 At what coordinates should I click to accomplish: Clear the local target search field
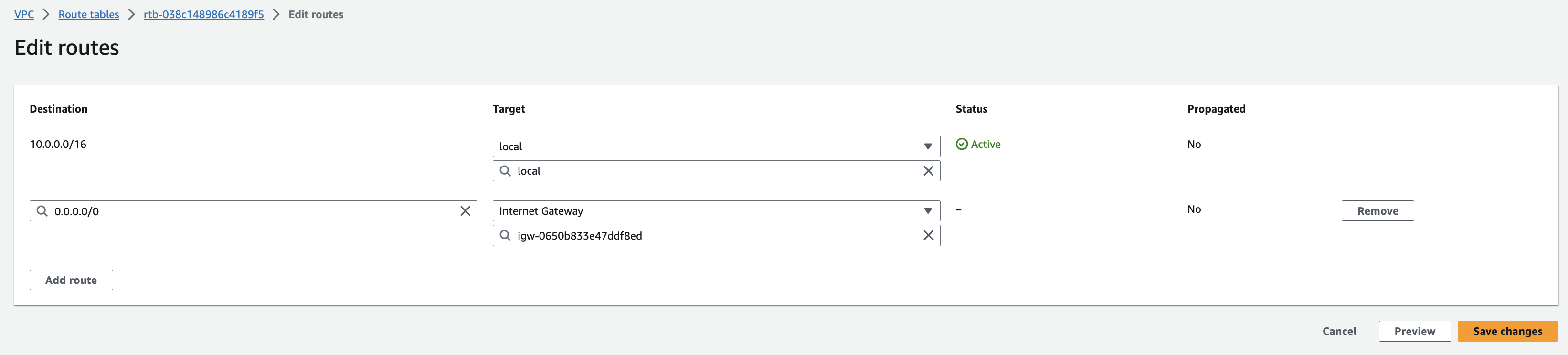[x=928, y=171]
